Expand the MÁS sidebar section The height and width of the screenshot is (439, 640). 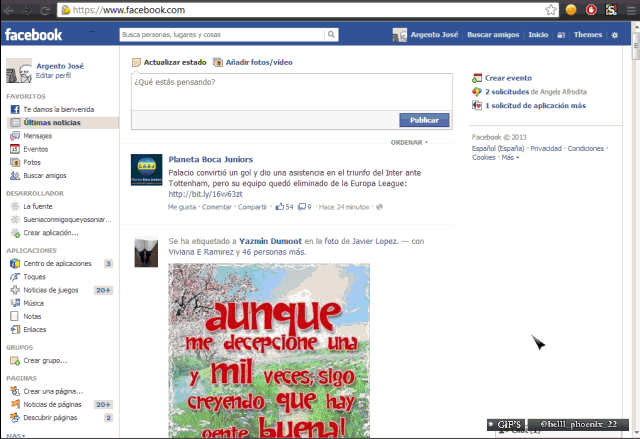(x=16, y=436)
